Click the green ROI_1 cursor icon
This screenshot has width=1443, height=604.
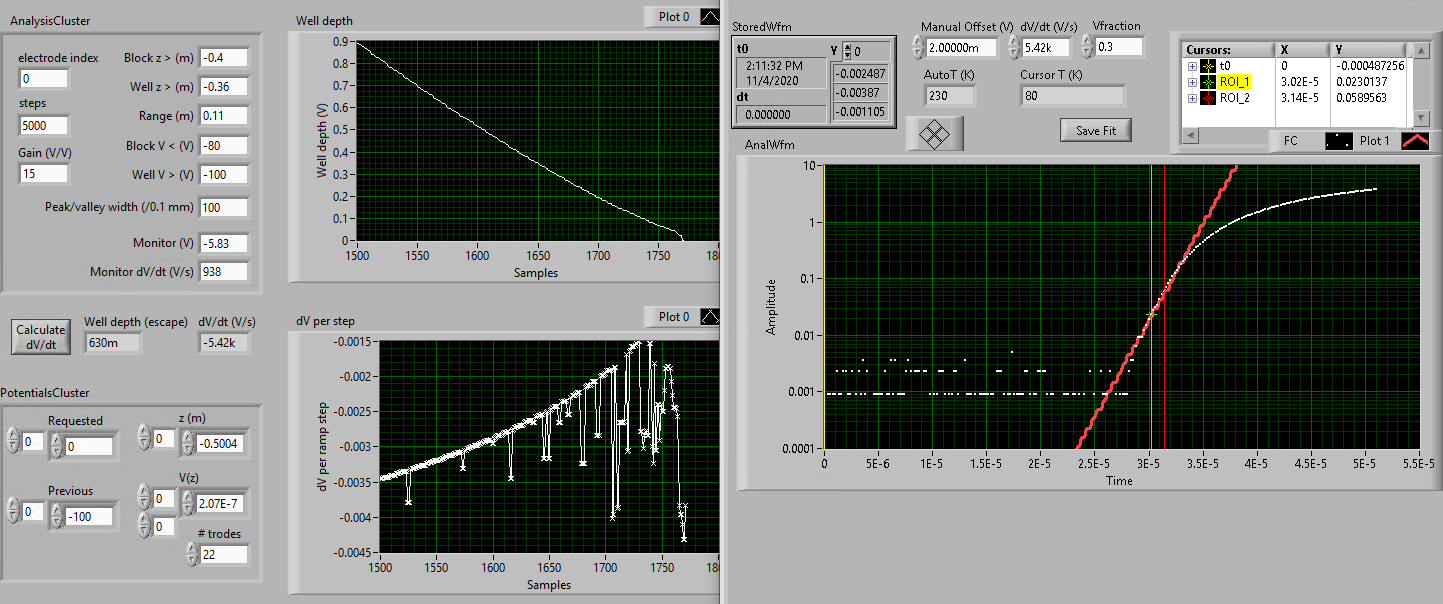tap(1208, 82)
